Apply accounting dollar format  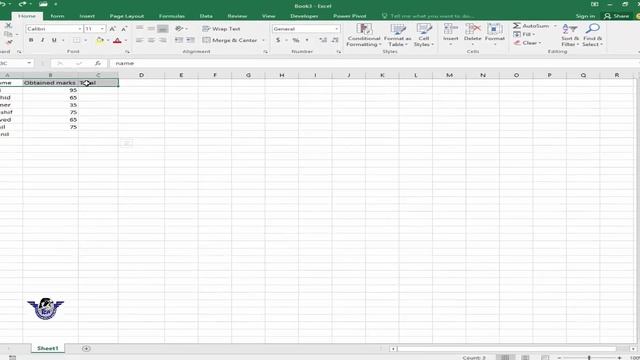(x=278, y=40)
